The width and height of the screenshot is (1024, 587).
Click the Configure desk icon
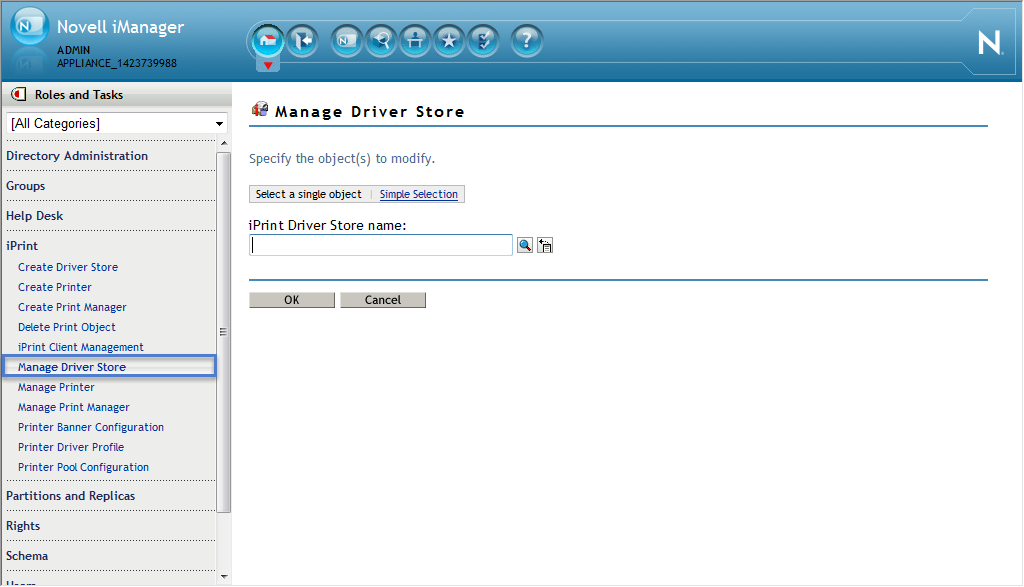point(415,41)
